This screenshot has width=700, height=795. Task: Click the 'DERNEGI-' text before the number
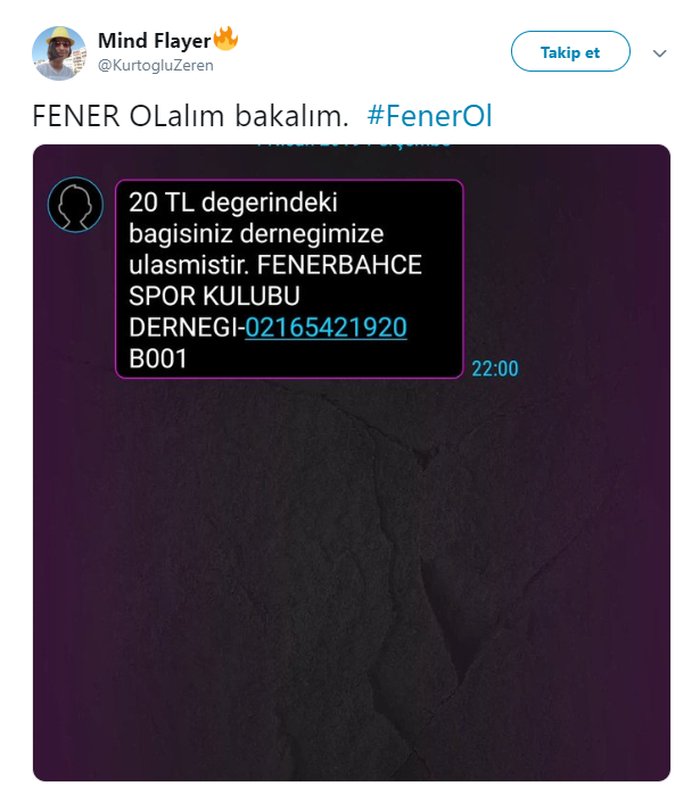187,327
